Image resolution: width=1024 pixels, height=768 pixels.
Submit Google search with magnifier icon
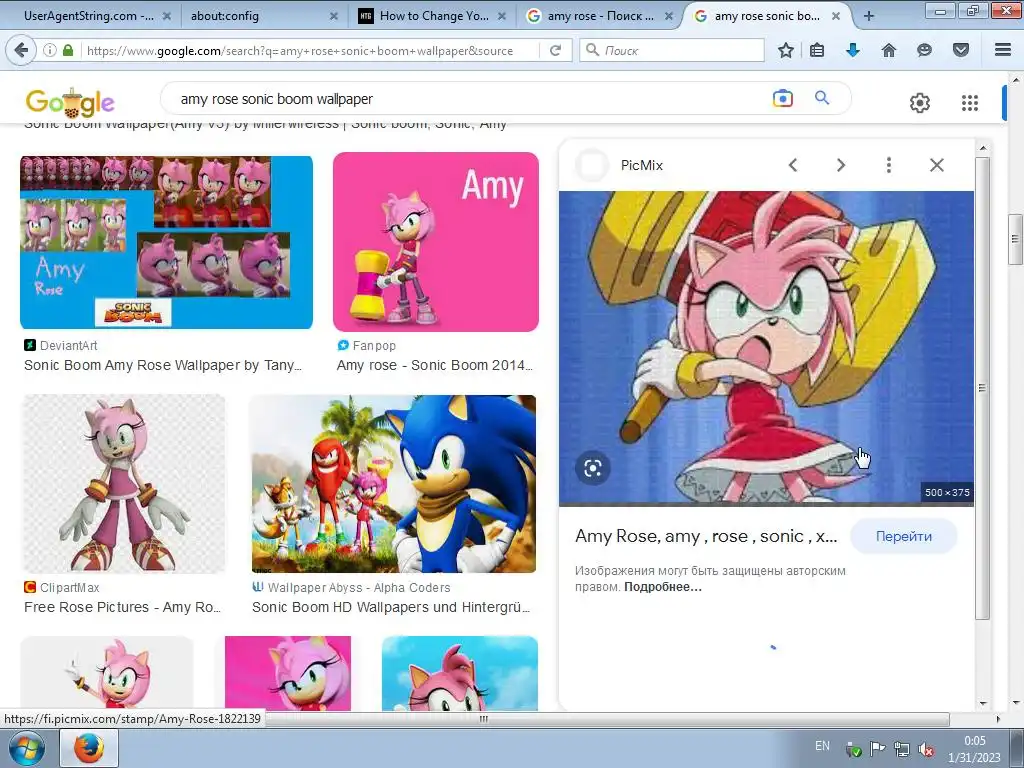[x=822, y=98]
